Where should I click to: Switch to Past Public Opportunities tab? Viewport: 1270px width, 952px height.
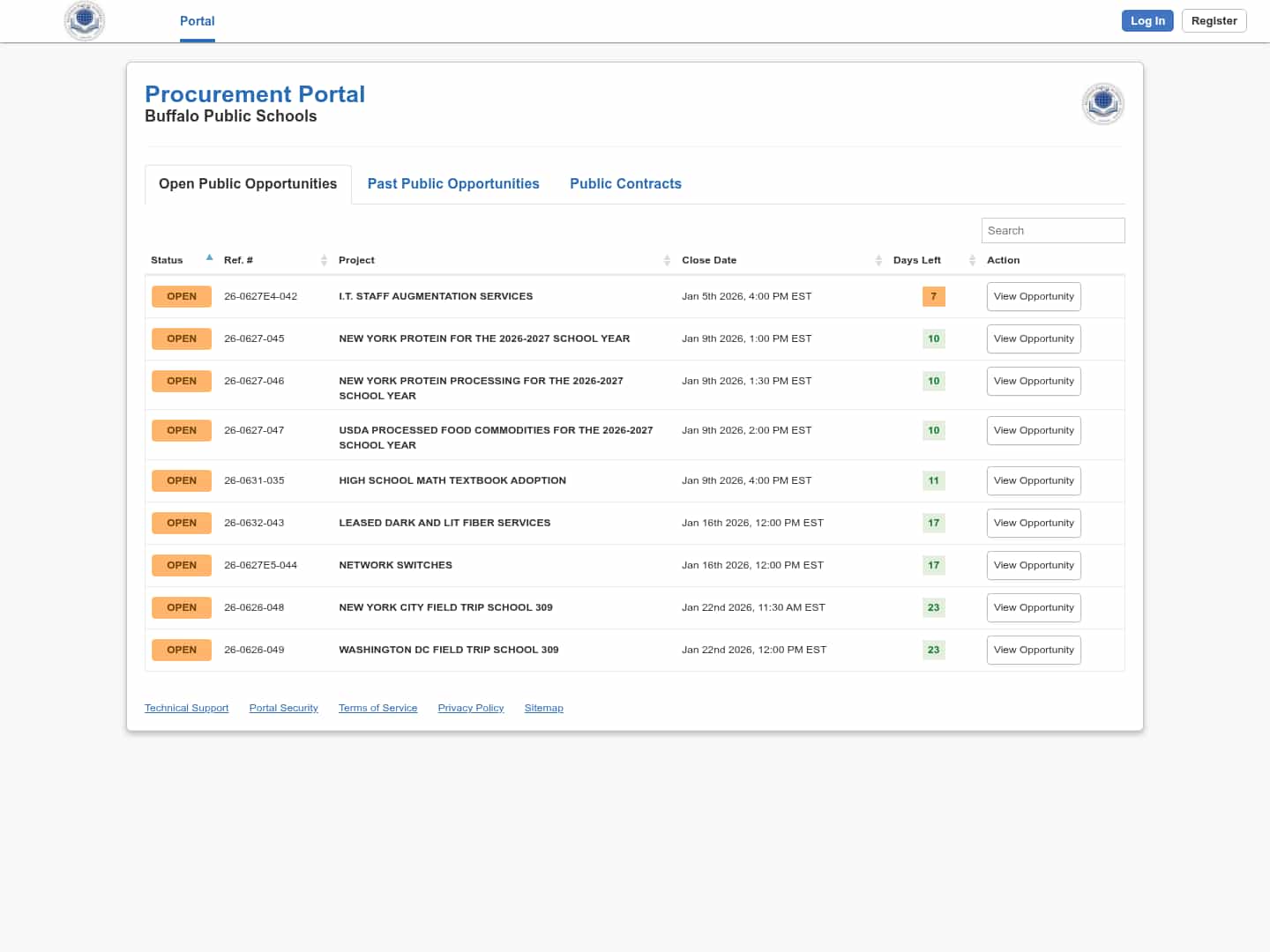[453, 183]
